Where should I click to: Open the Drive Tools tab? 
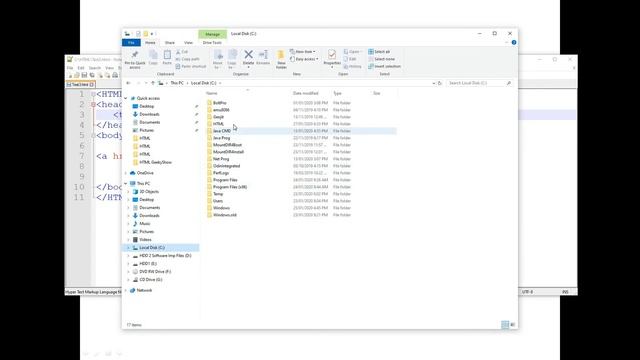click(x=212, y=43)
